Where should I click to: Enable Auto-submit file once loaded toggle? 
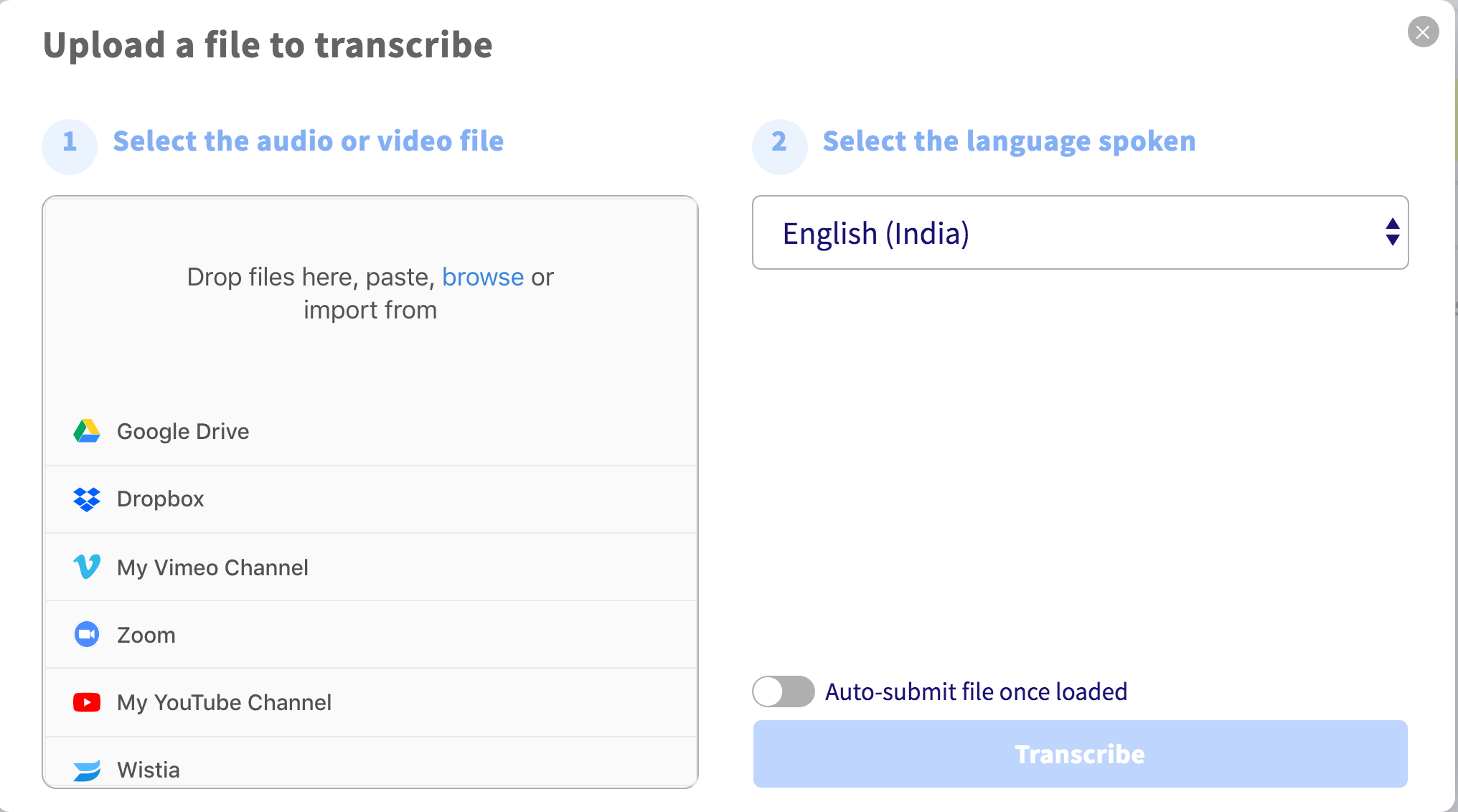tap(783, 691)
